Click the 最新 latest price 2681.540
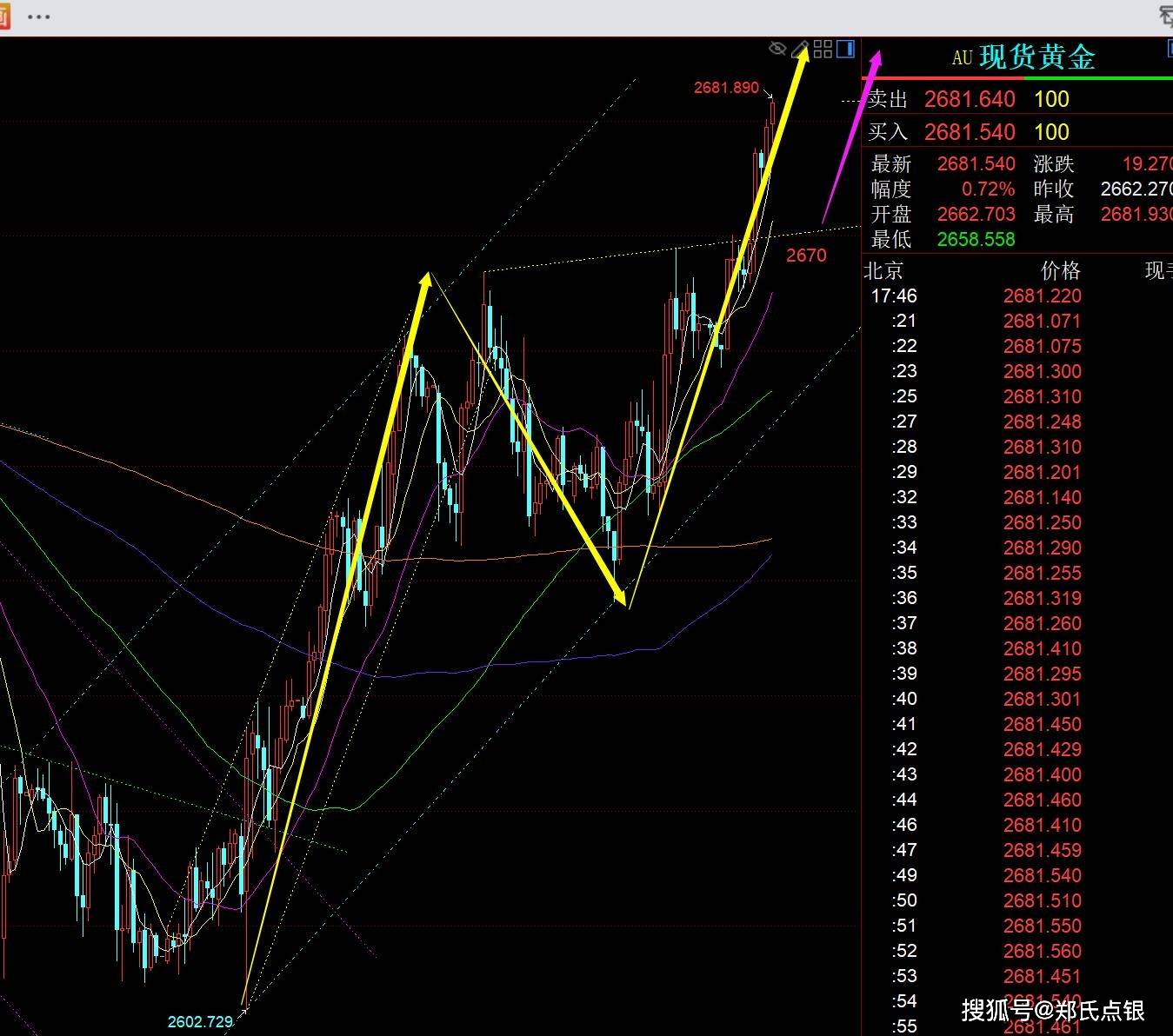This screenshot has width=1173, height=1036. click(x=976, y=163)
